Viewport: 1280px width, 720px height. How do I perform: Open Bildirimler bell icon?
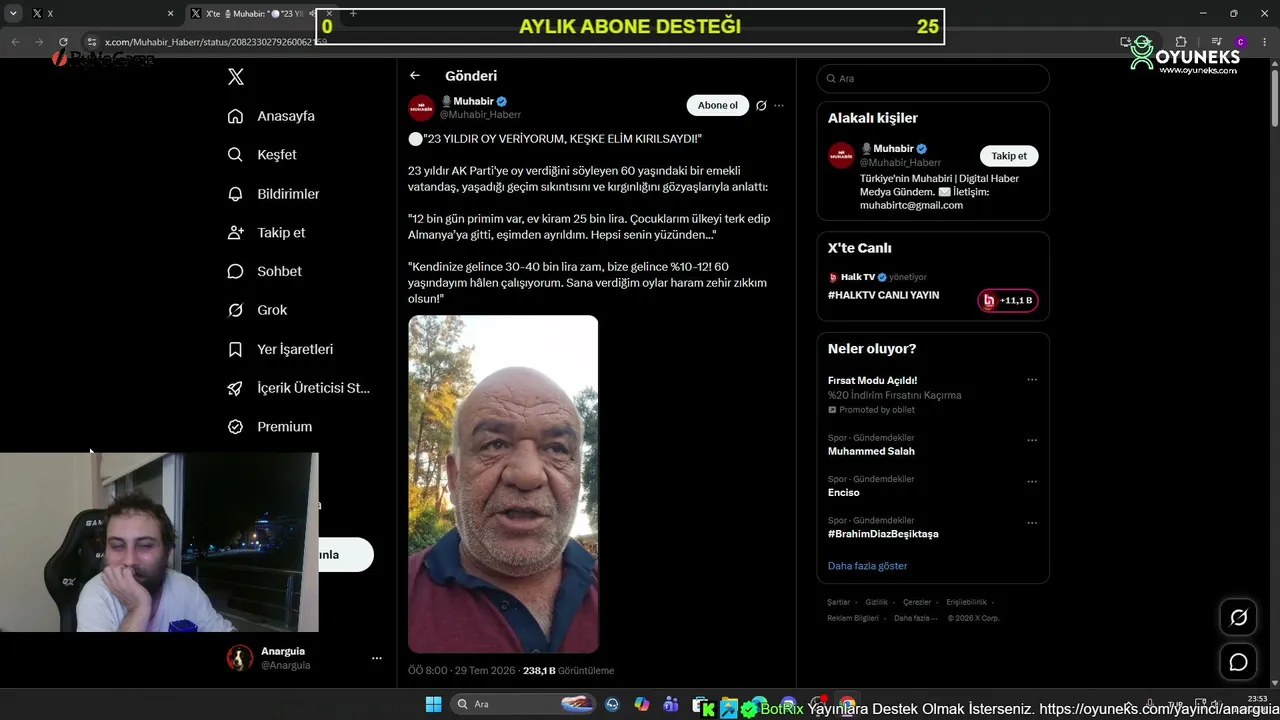point(235,194)
